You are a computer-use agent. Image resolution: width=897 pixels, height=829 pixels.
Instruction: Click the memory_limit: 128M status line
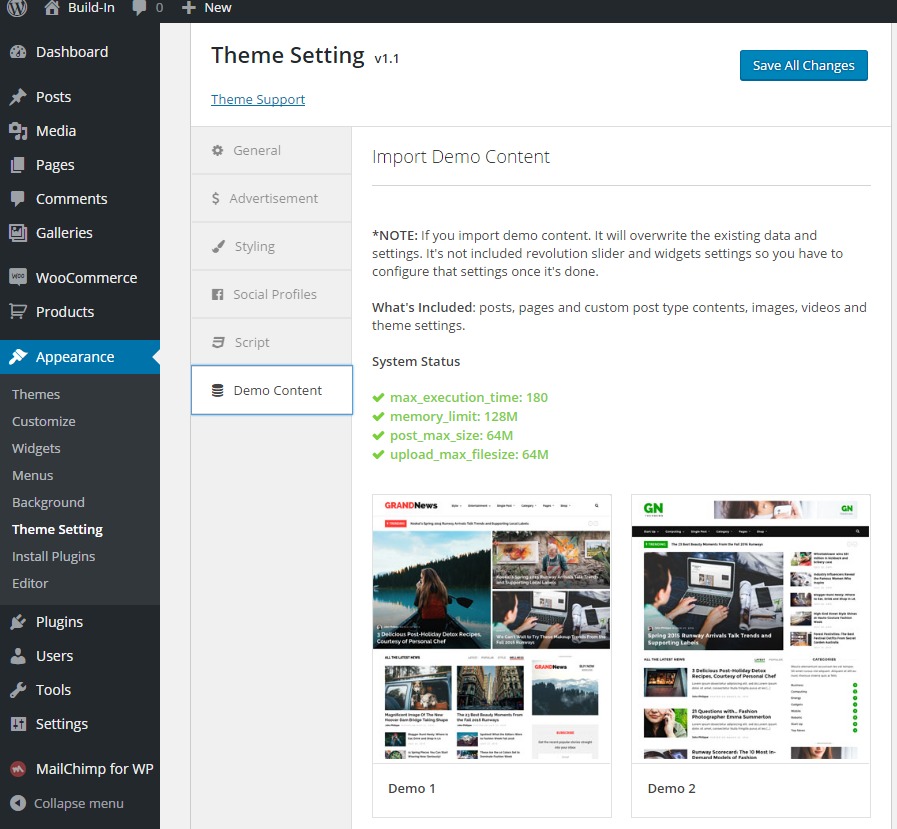tap(445, 417)
